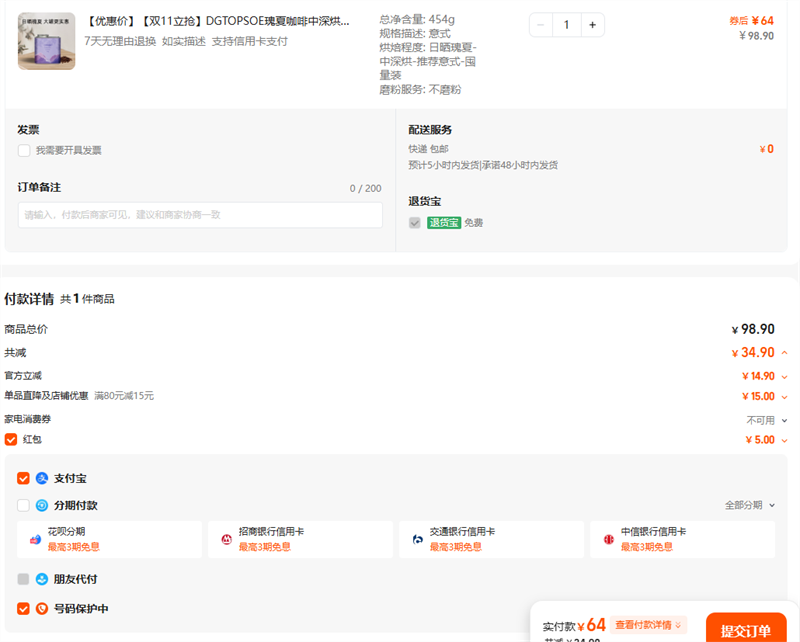Check the invoice request checkbox
Image resolution: width=800 pixels, height=642 pixels.
pyautogui.click(x=23, y=151)
